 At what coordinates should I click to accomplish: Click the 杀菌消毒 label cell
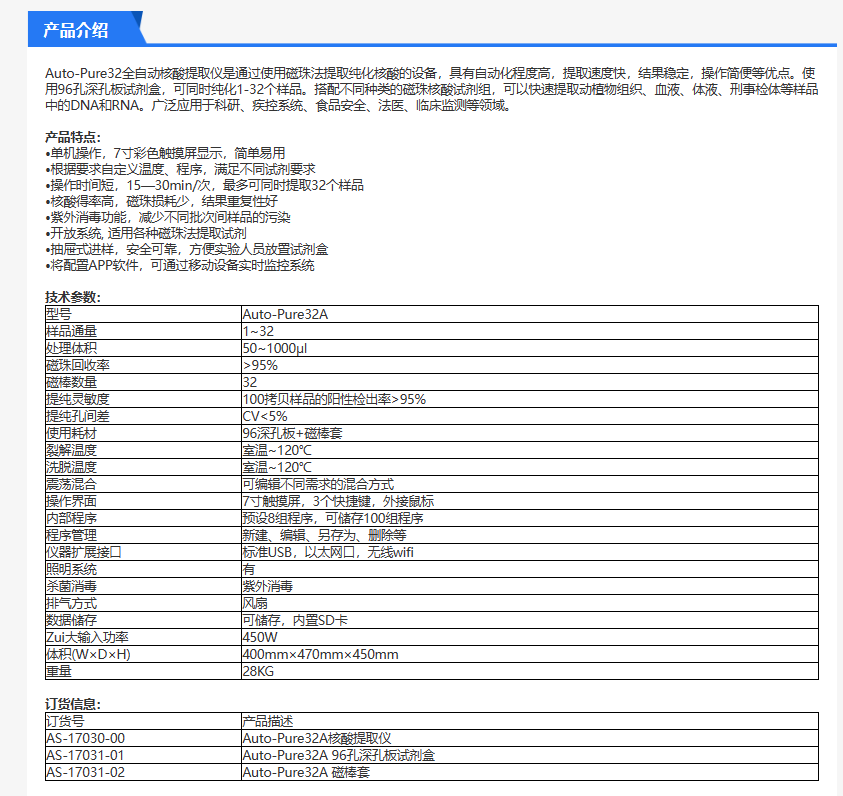point(144,586)
